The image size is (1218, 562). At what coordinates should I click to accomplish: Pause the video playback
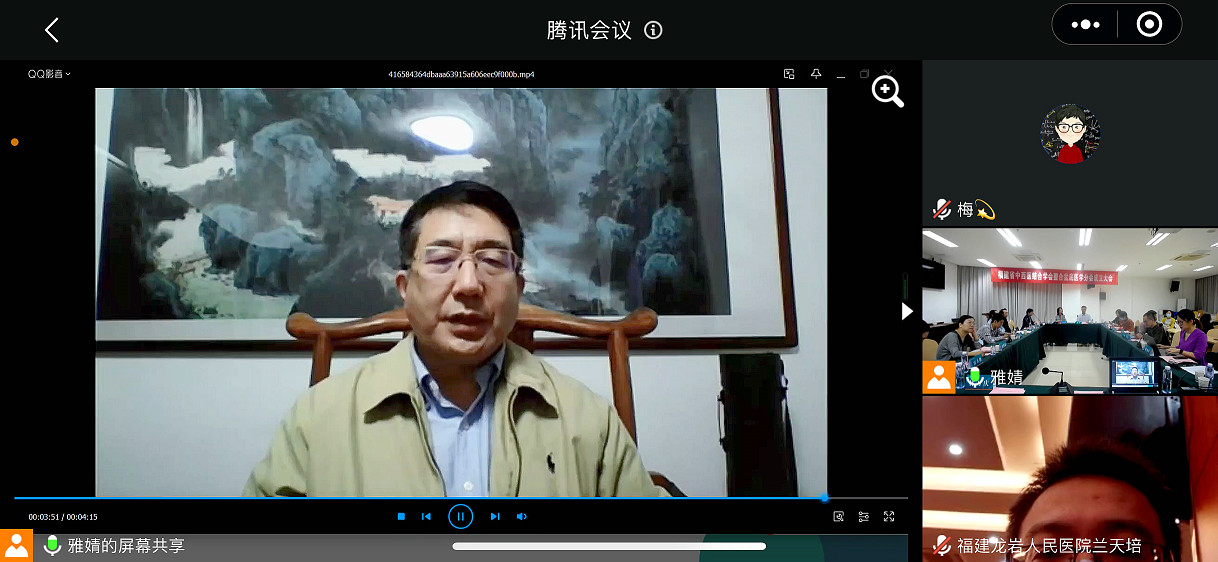[x=460, y=516]
